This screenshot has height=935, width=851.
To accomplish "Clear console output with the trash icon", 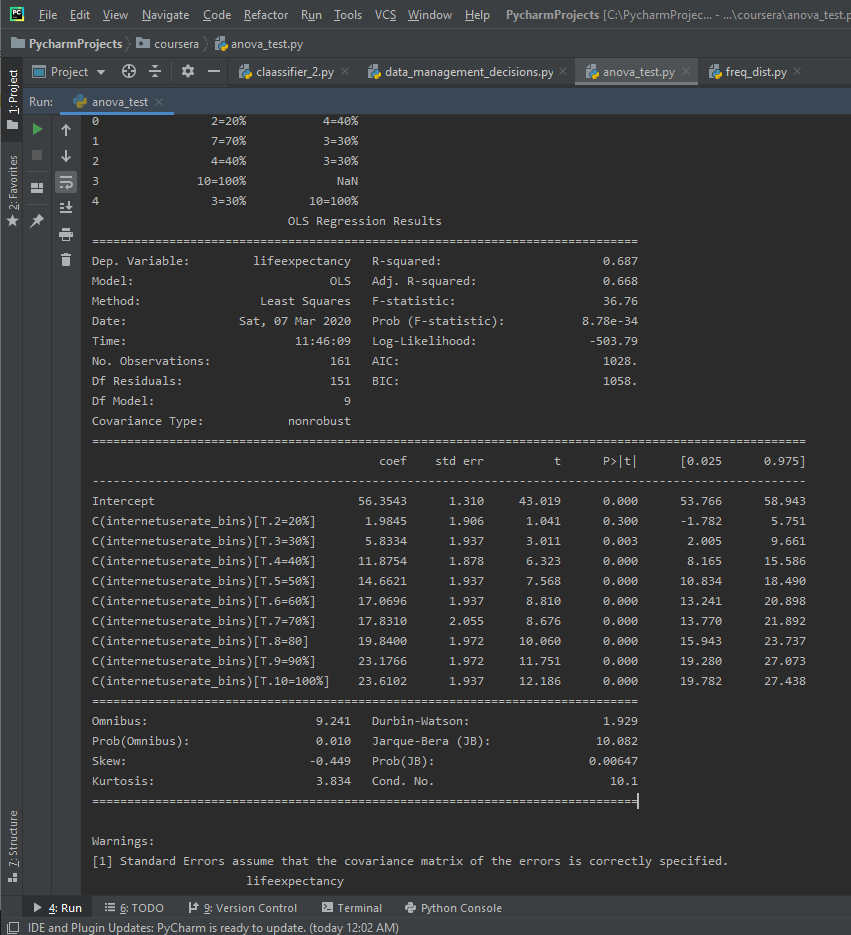I will click(66, 260).
